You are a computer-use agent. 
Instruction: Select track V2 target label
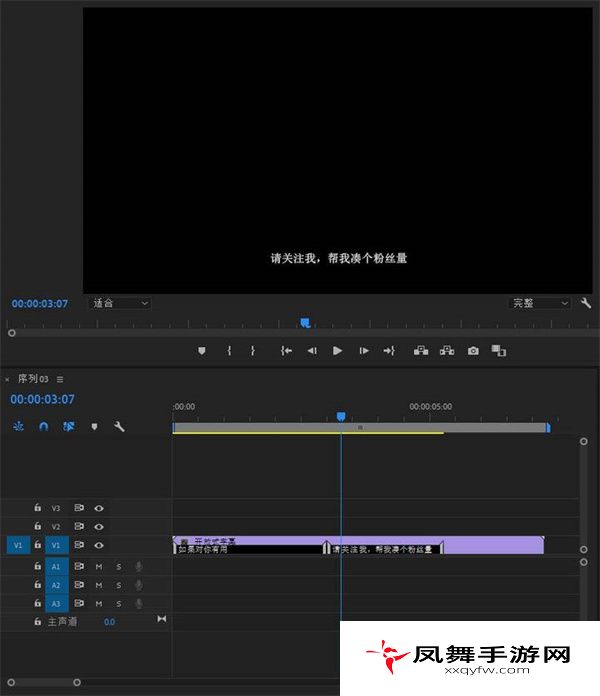(x=55, y=527)
